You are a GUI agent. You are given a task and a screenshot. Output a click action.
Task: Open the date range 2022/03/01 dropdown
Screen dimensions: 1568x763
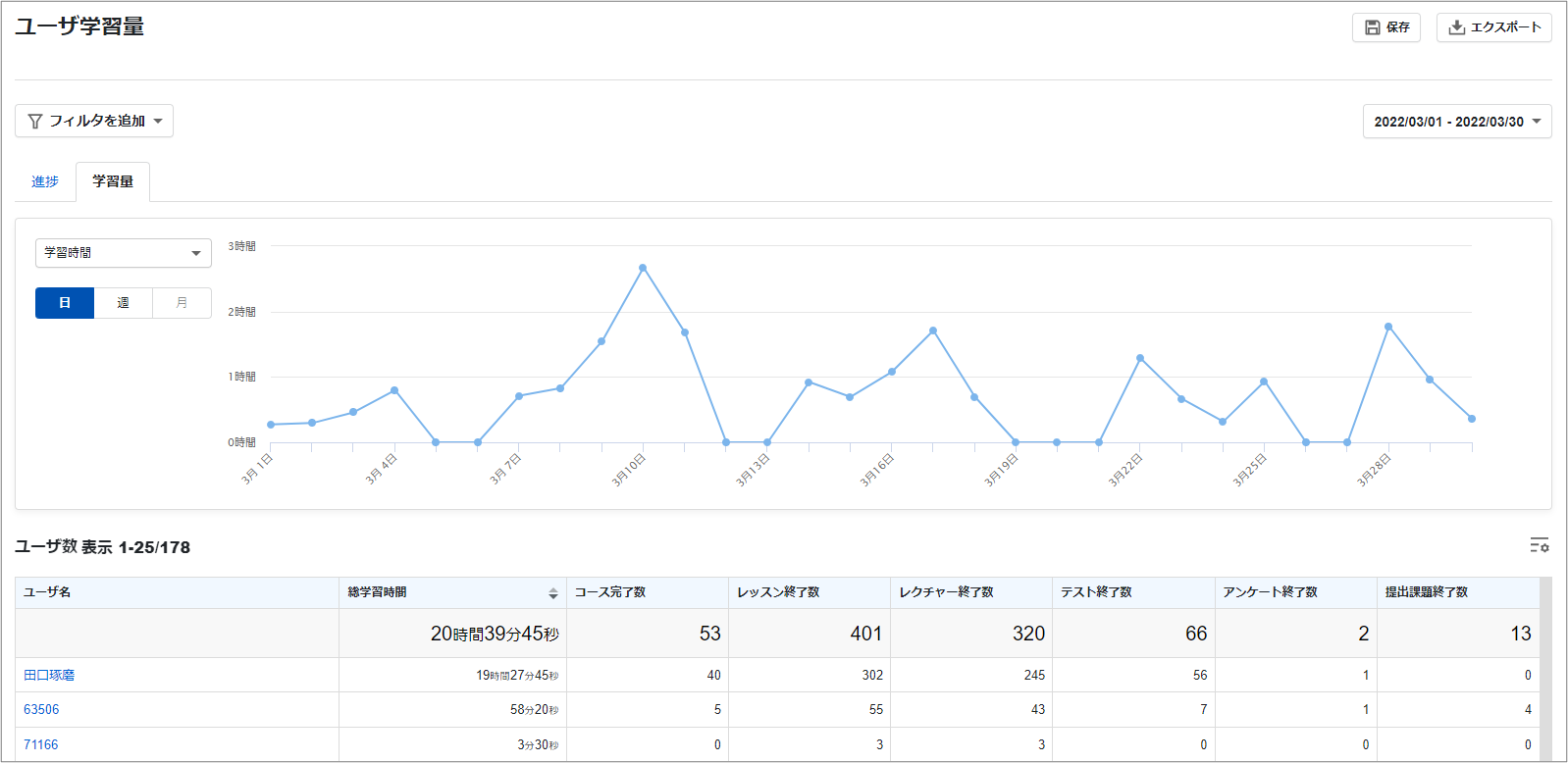1457,122
